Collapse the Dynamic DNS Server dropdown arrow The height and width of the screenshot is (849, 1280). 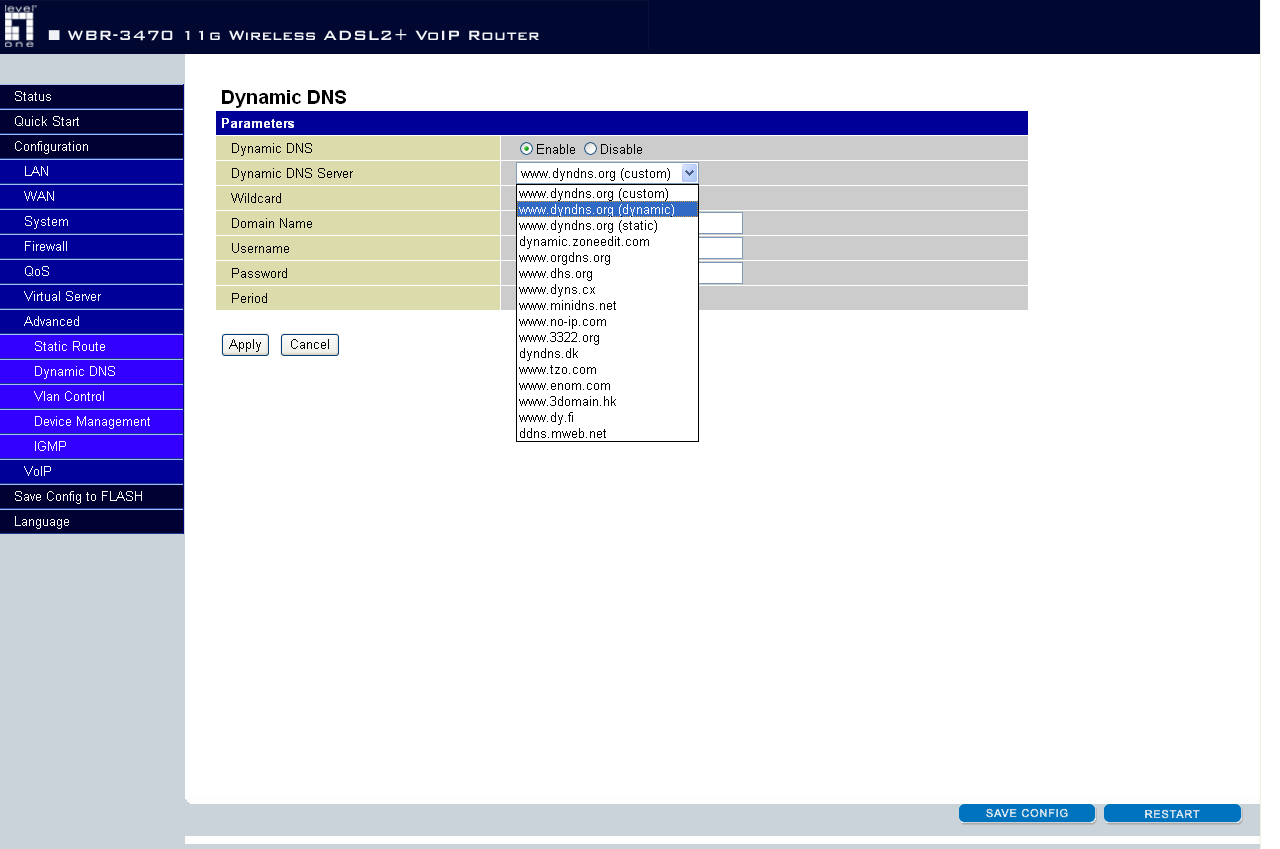coord(689,173)
